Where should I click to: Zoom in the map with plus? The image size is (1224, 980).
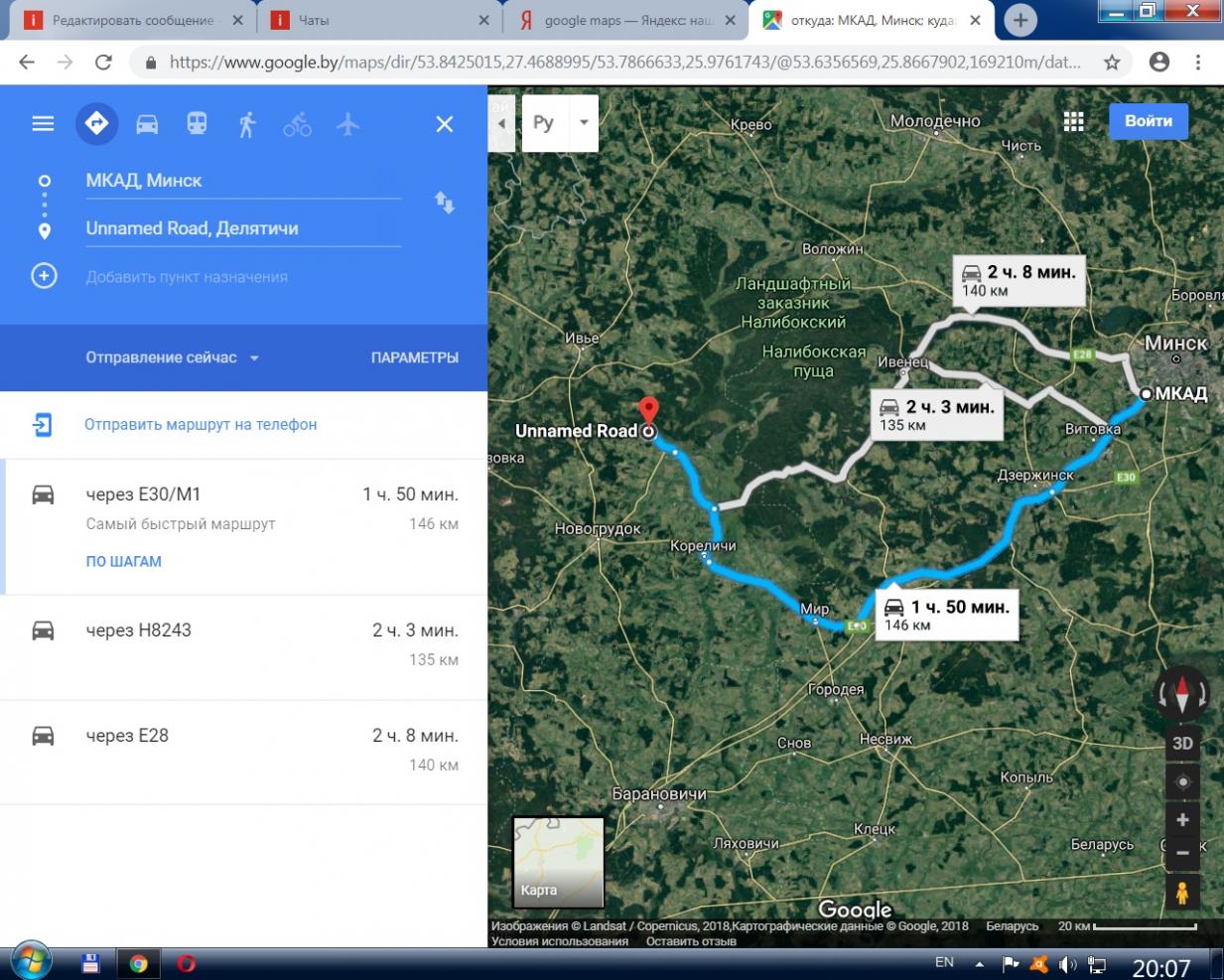[1181, 820]
